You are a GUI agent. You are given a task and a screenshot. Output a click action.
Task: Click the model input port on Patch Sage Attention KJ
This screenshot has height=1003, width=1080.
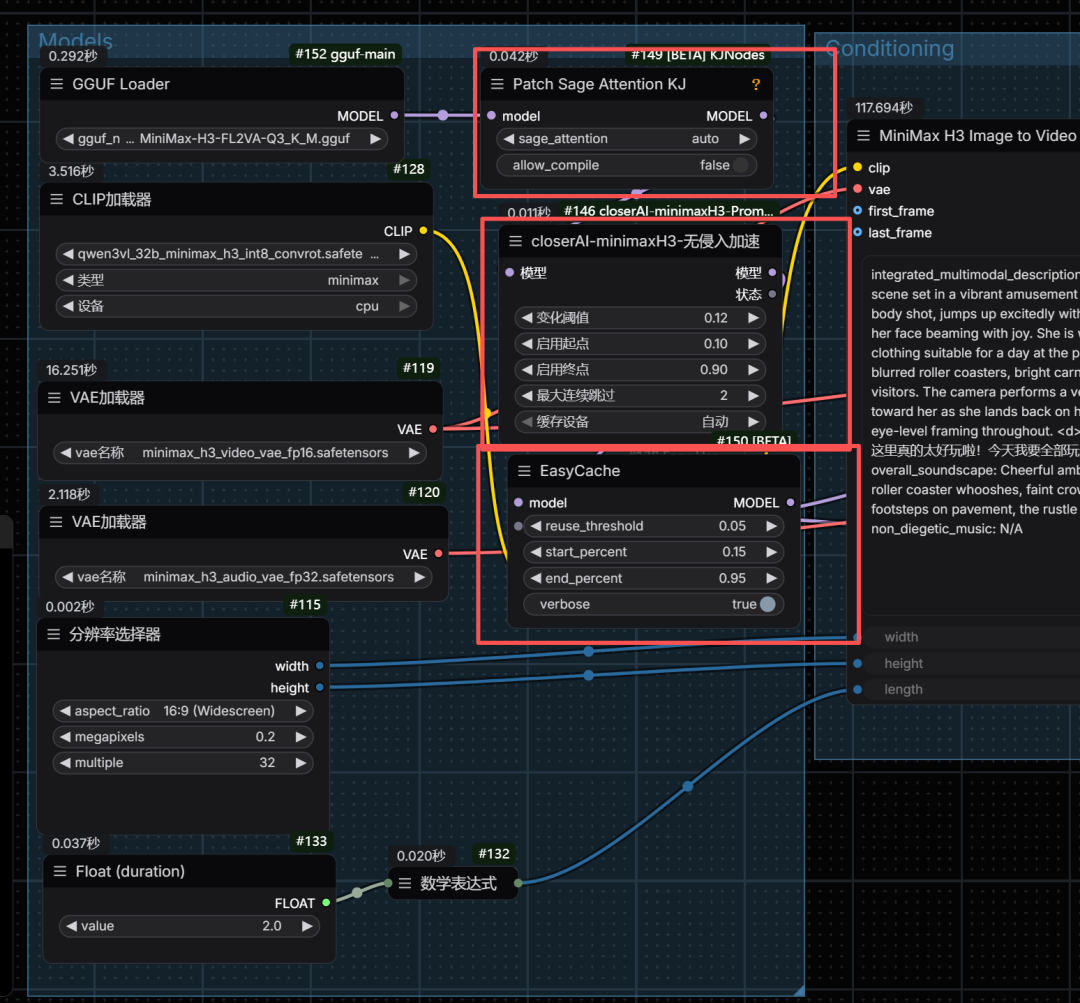[491, 116]
